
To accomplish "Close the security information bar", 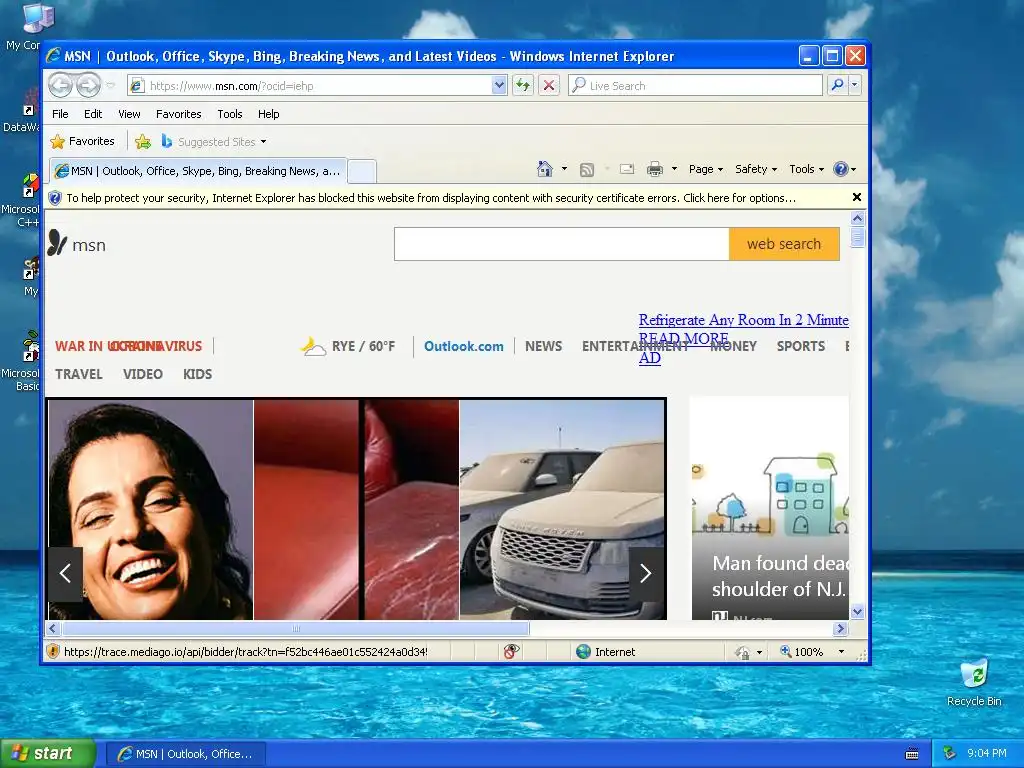I will tap(857, 197).
